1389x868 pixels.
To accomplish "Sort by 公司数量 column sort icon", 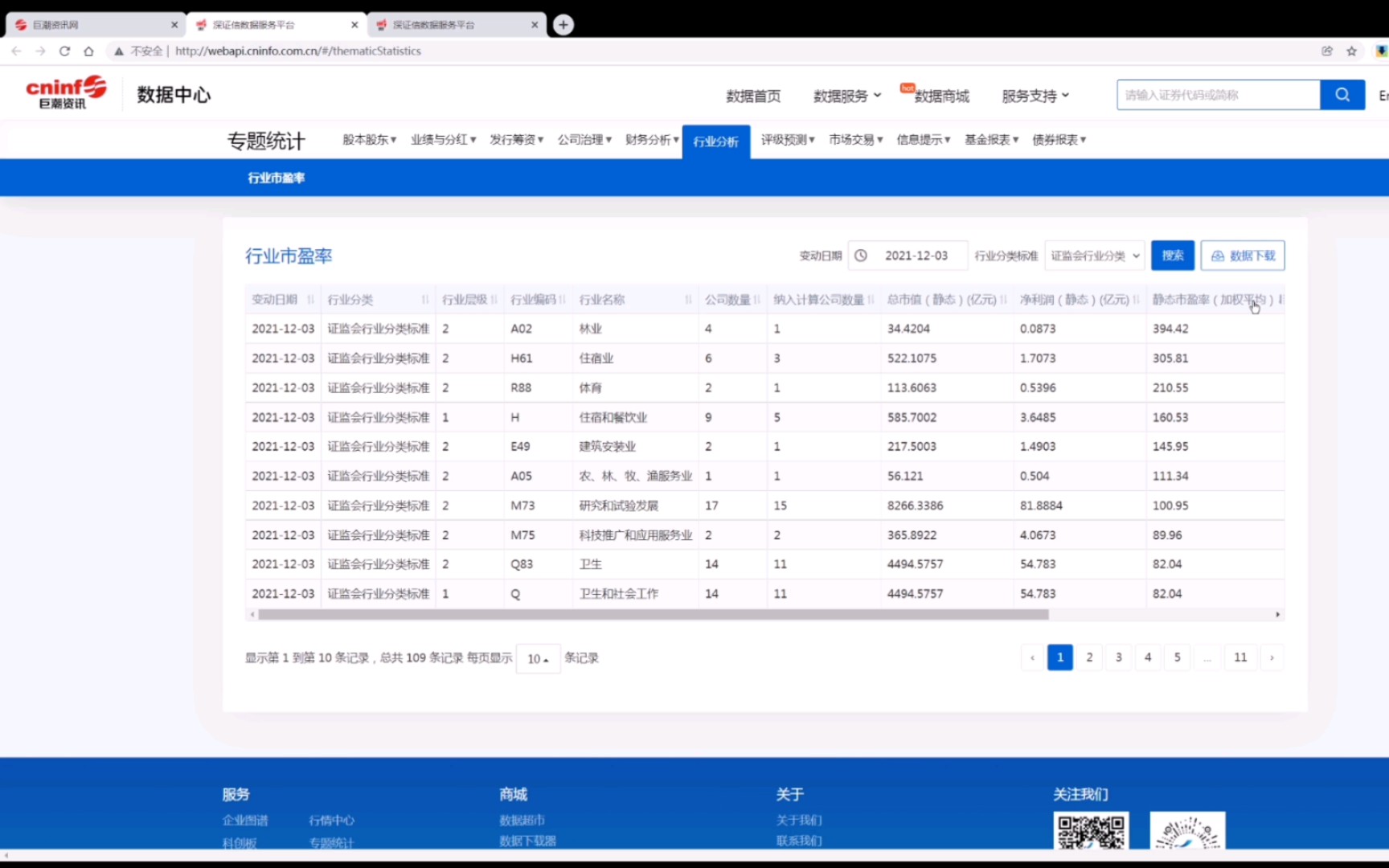I will tap(757, 300).
